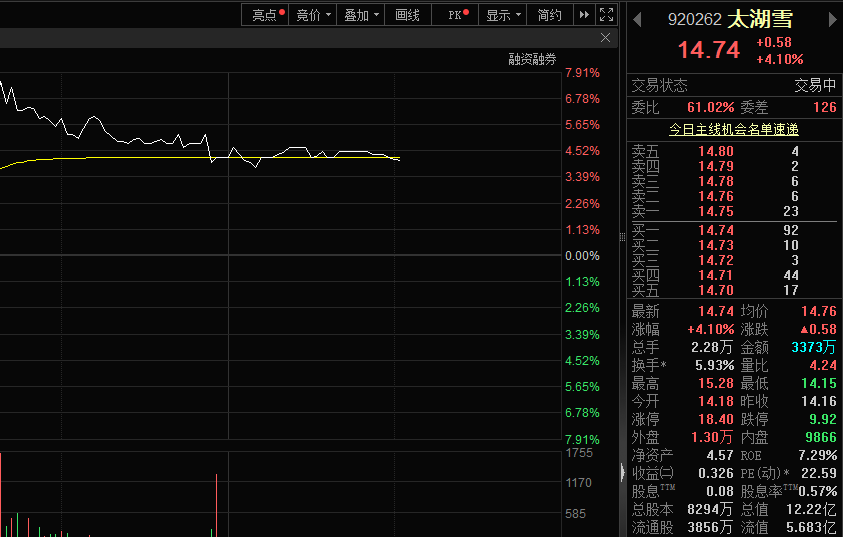This screenshot has height=537, width=843.
Task: Open the PK comparison button
Action: (x=455, y=15)
